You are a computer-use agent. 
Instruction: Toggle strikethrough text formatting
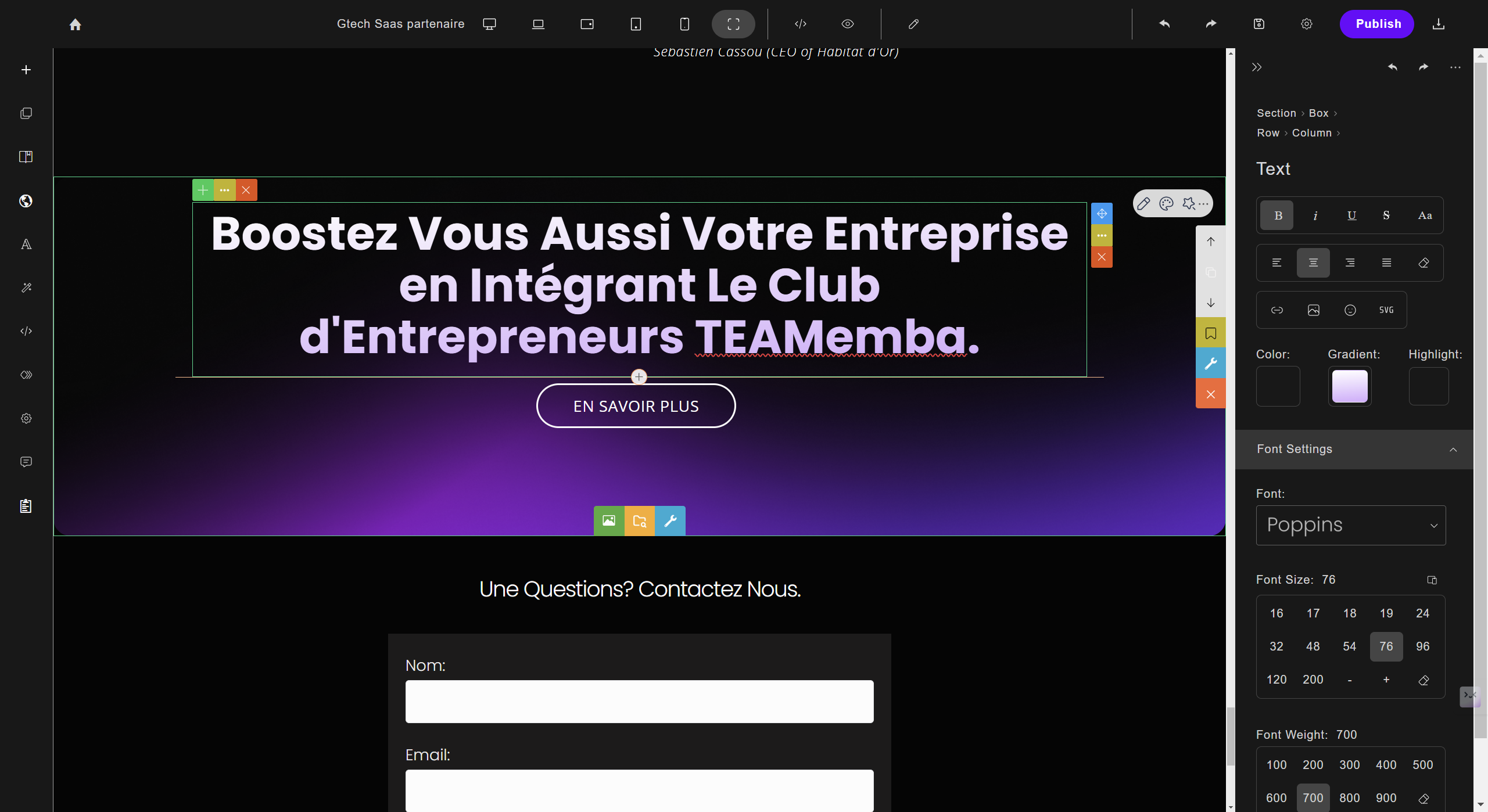pos(1386,215)
